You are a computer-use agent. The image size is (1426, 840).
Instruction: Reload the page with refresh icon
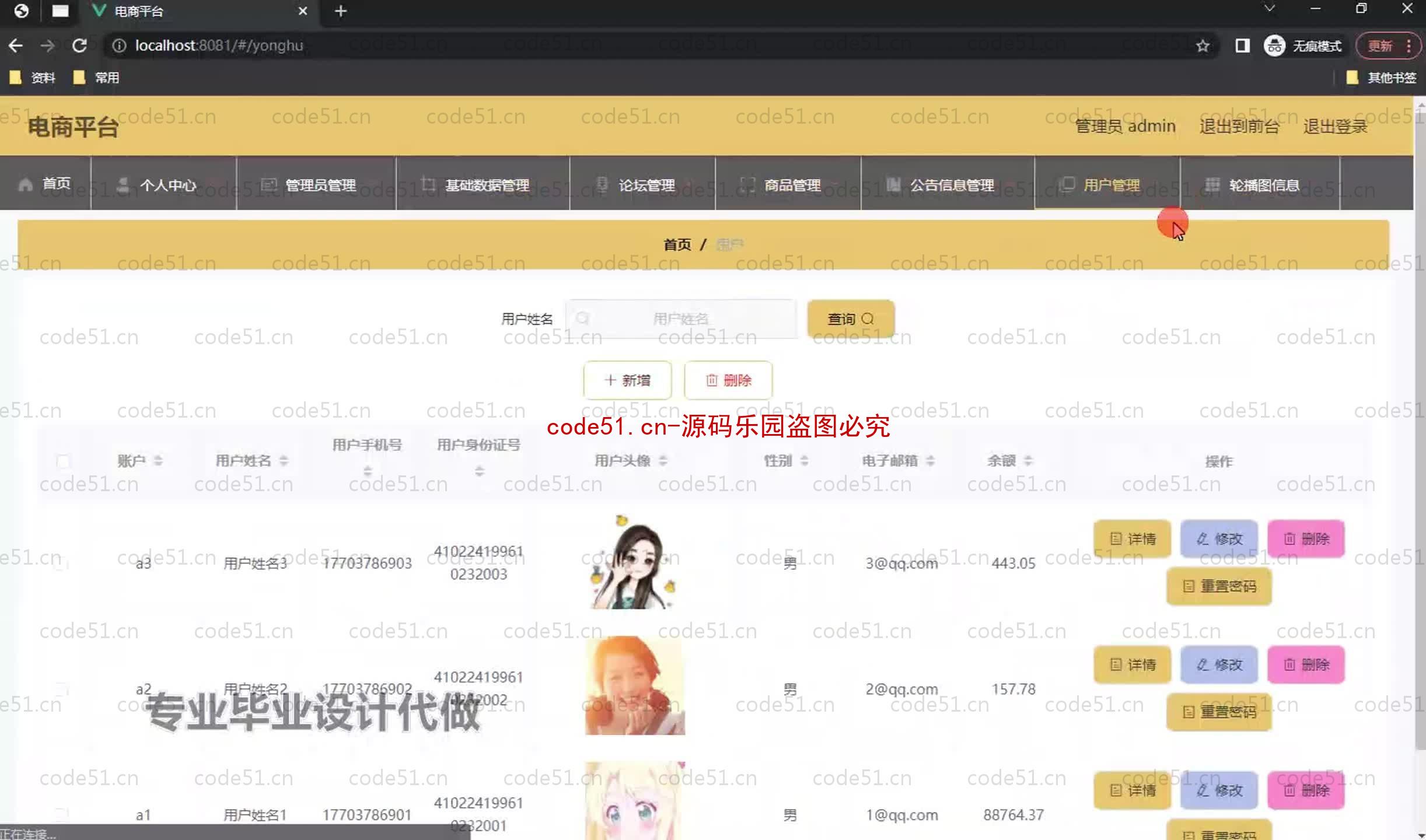click(x=79, y=45)
